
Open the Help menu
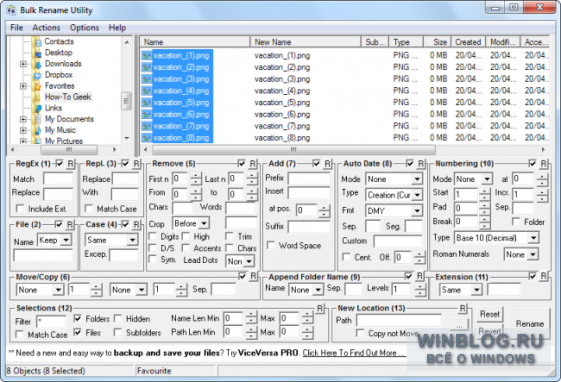[x=117, y=28]
